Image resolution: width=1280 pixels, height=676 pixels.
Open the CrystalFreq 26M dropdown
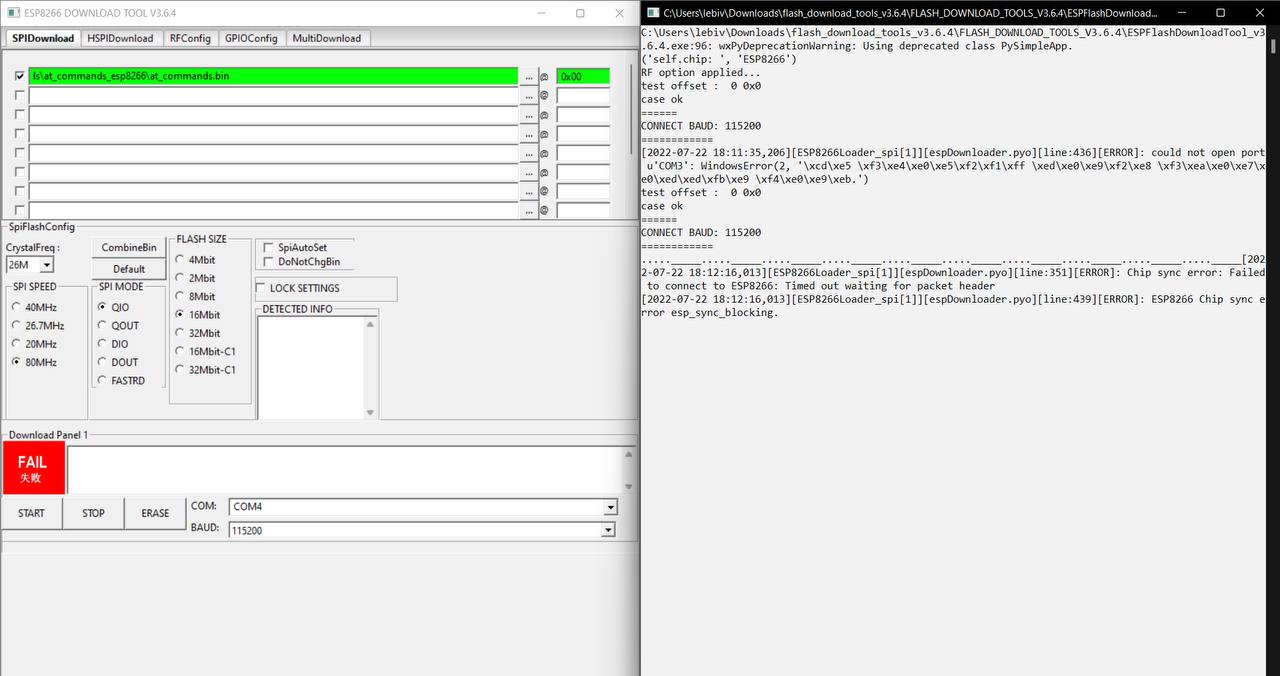(x=46, y=265)
